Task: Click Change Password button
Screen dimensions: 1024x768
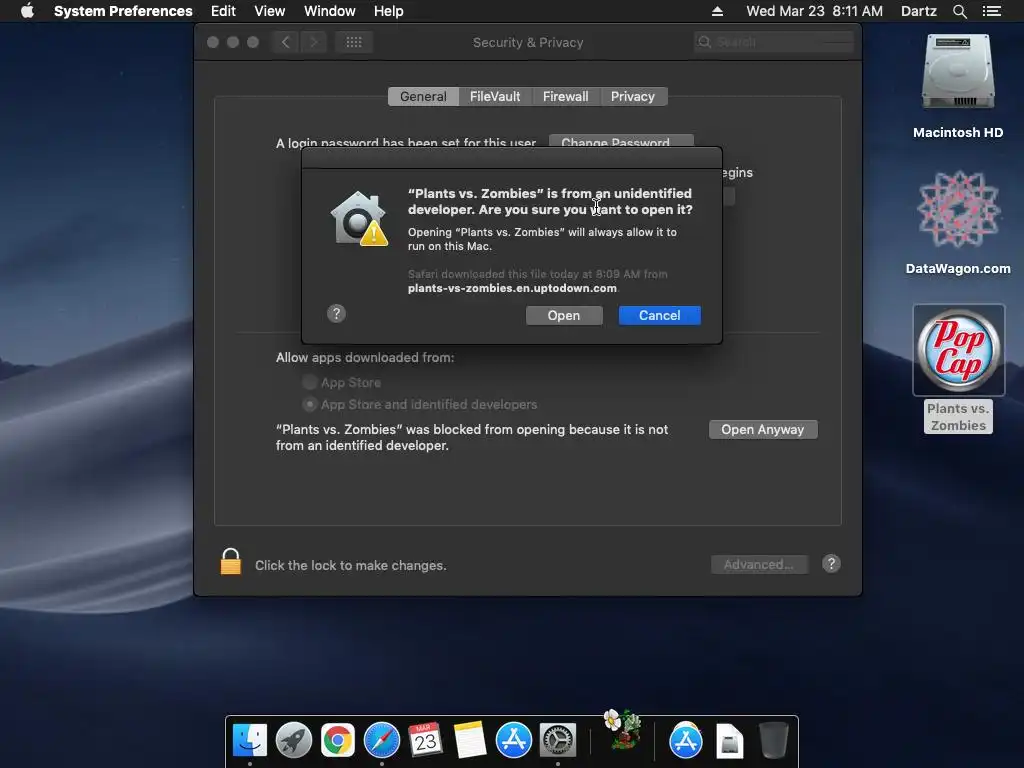Action: [620, 141]
